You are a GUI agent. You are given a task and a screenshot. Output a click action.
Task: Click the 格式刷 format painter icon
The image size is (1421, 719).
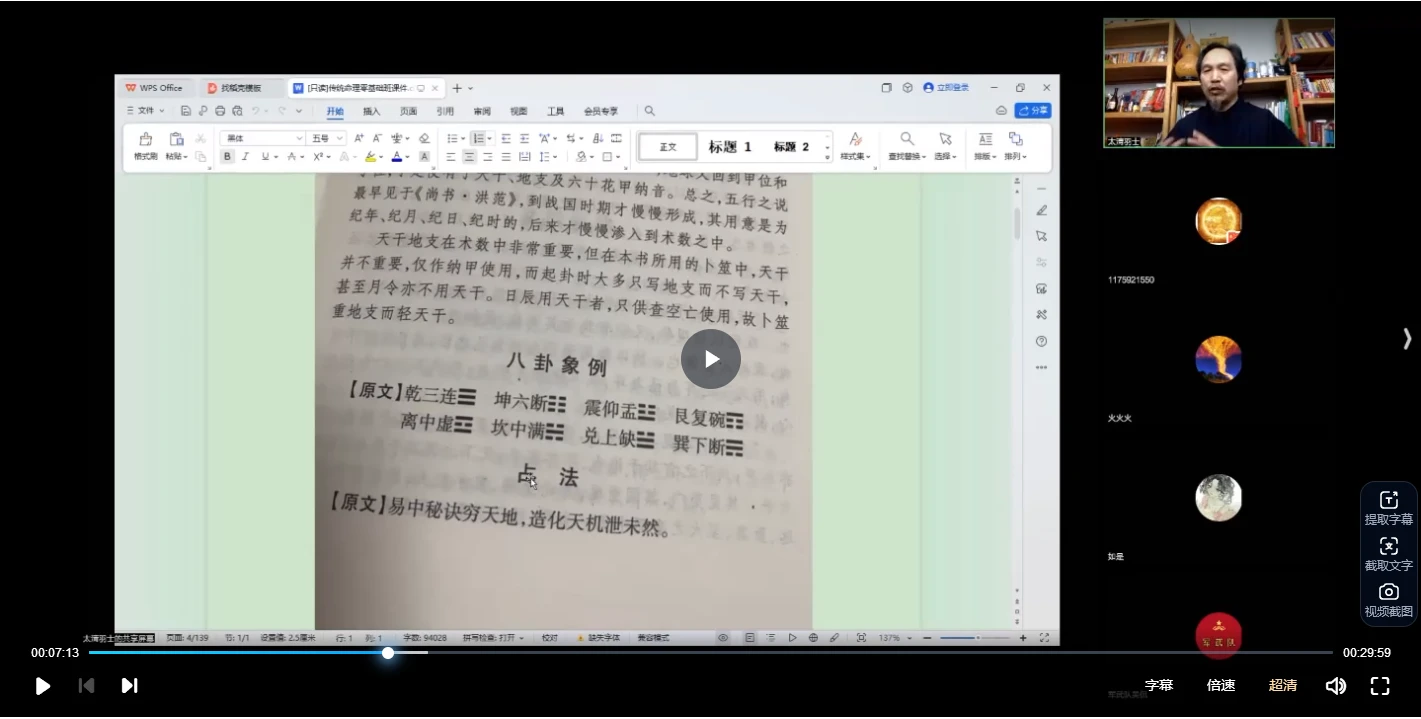[x=146, y=146]
